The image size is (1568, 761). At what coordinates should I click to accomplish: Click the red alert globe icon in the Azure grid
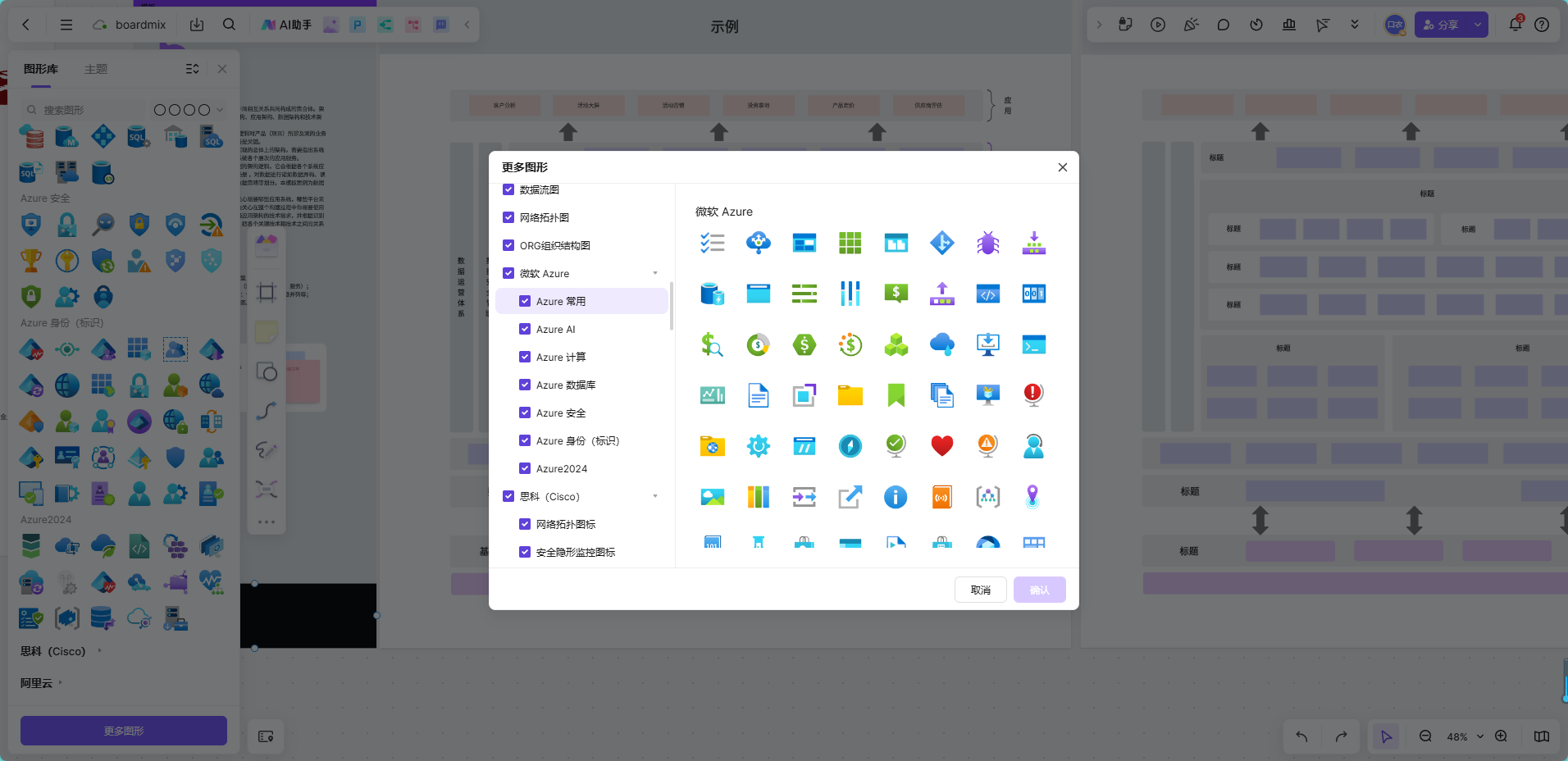pyautogui.click(x=1033, y=395)
